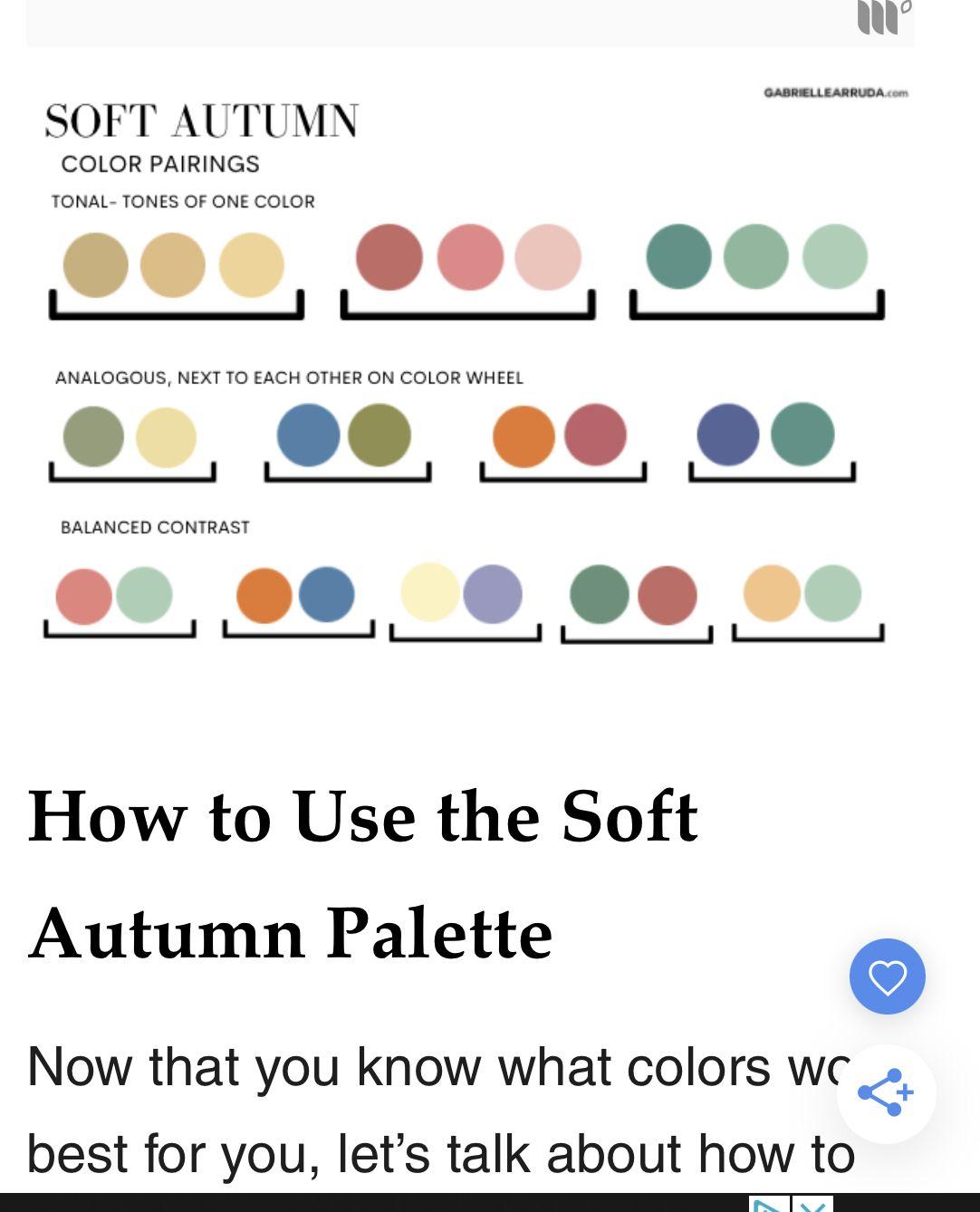The height and width of the screenshot is (1212, 980).
Task: Close the bottom ad banner
Action: pos(812,1205)
